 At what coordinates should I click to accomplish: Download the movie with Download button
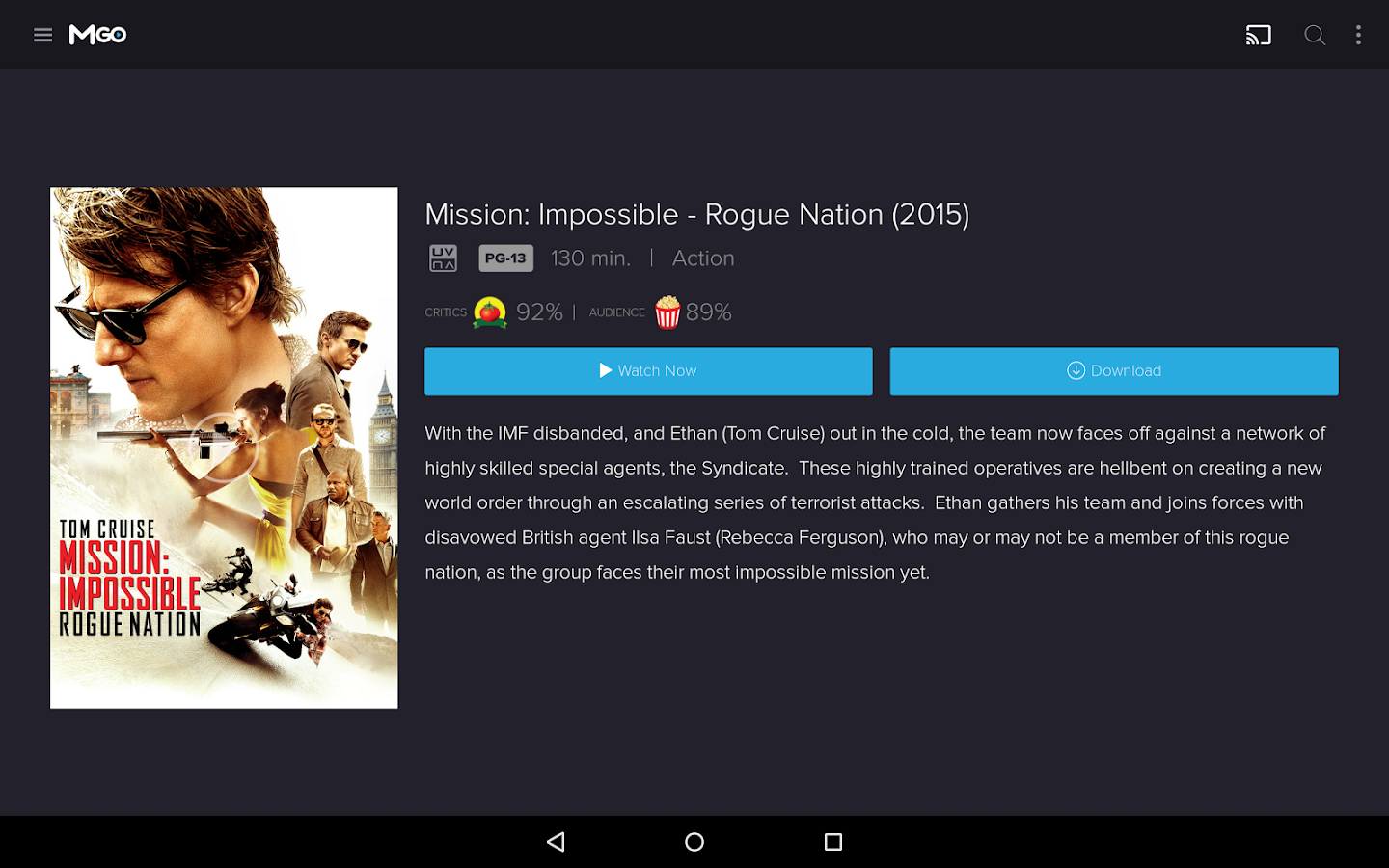point(1114,371)
